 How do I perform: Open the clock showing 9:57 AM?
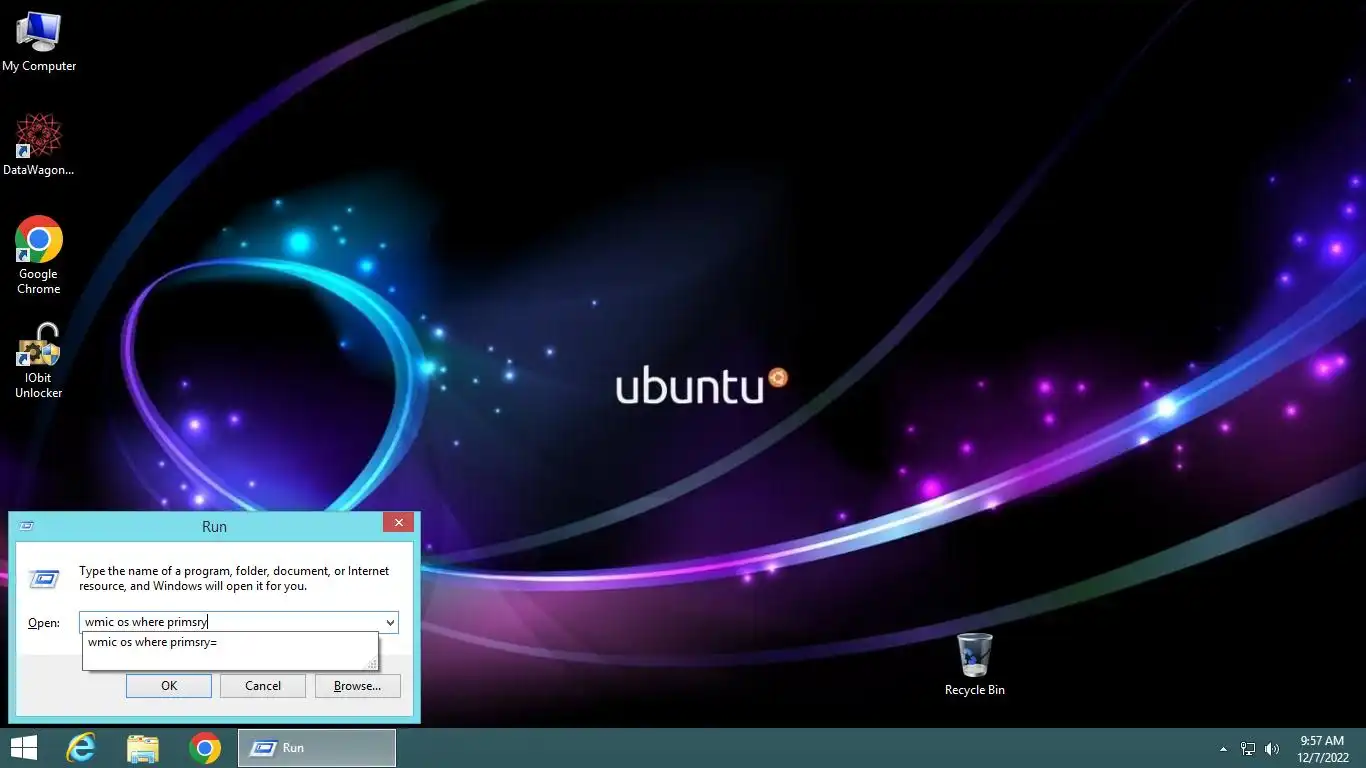pyautogui.click(x=1321, y=741)
